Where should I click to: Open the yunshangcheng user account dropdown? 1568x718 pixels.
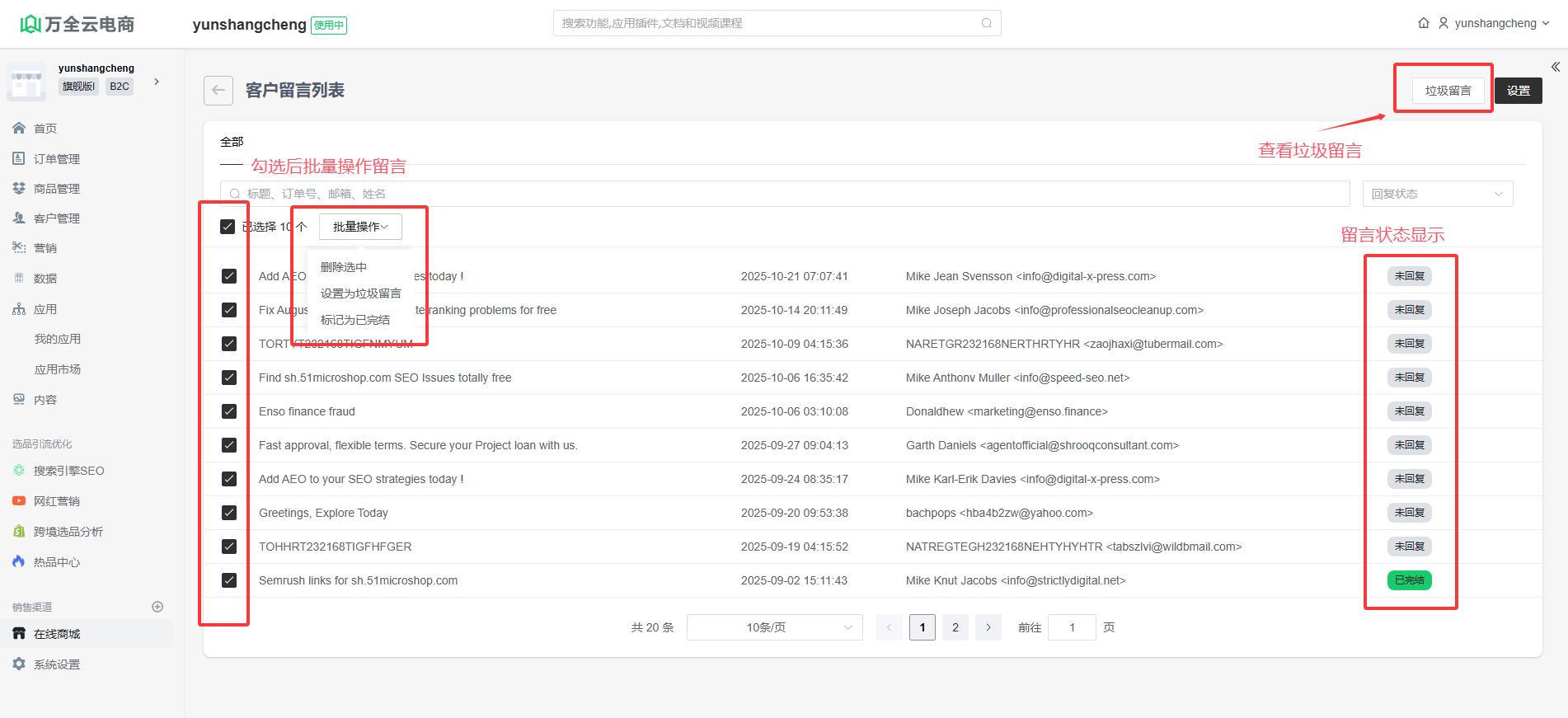[x=1495, y=23]
